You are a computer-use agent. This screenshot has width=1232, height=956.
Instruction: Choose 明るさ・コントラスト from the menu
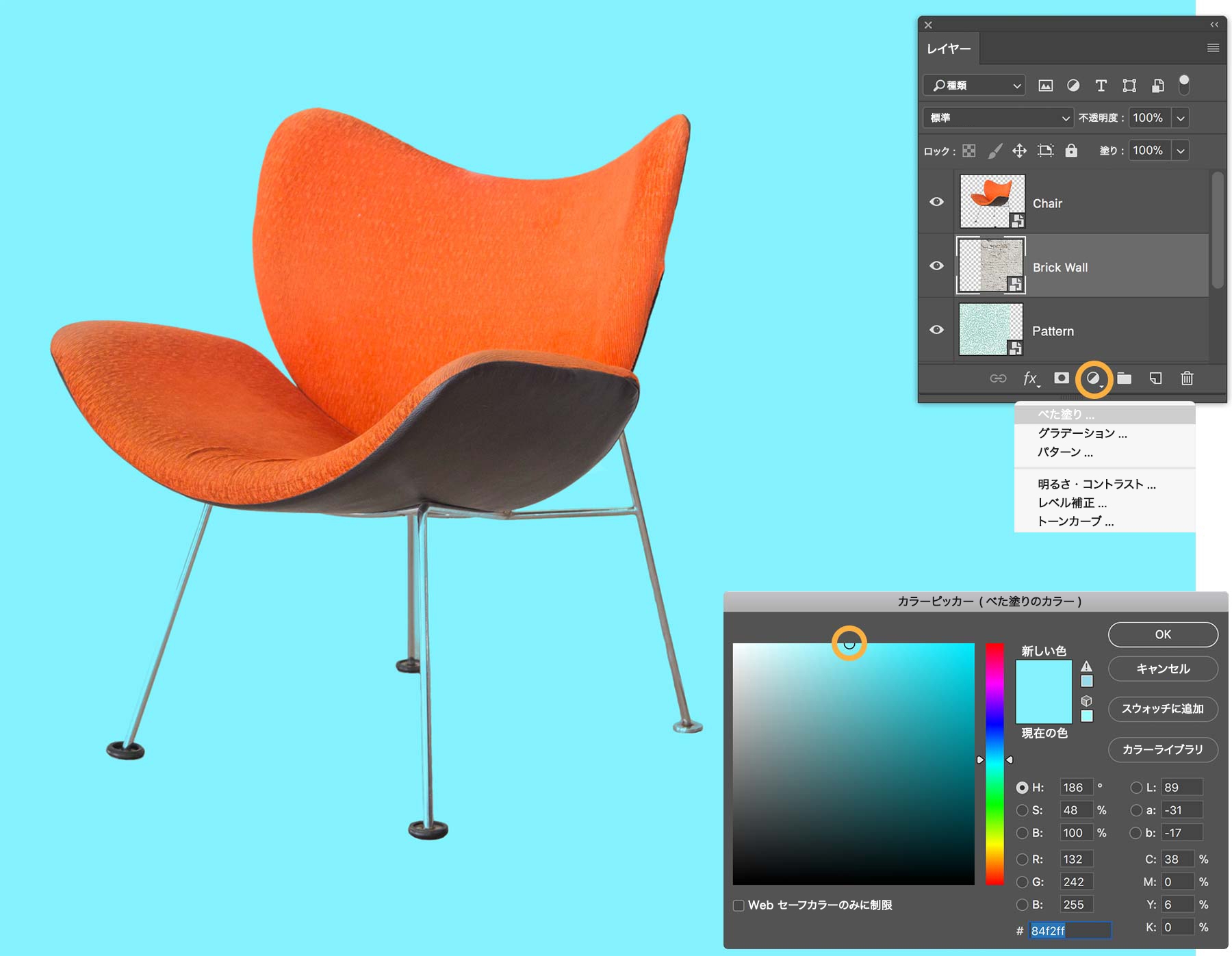coord(1105,484)
